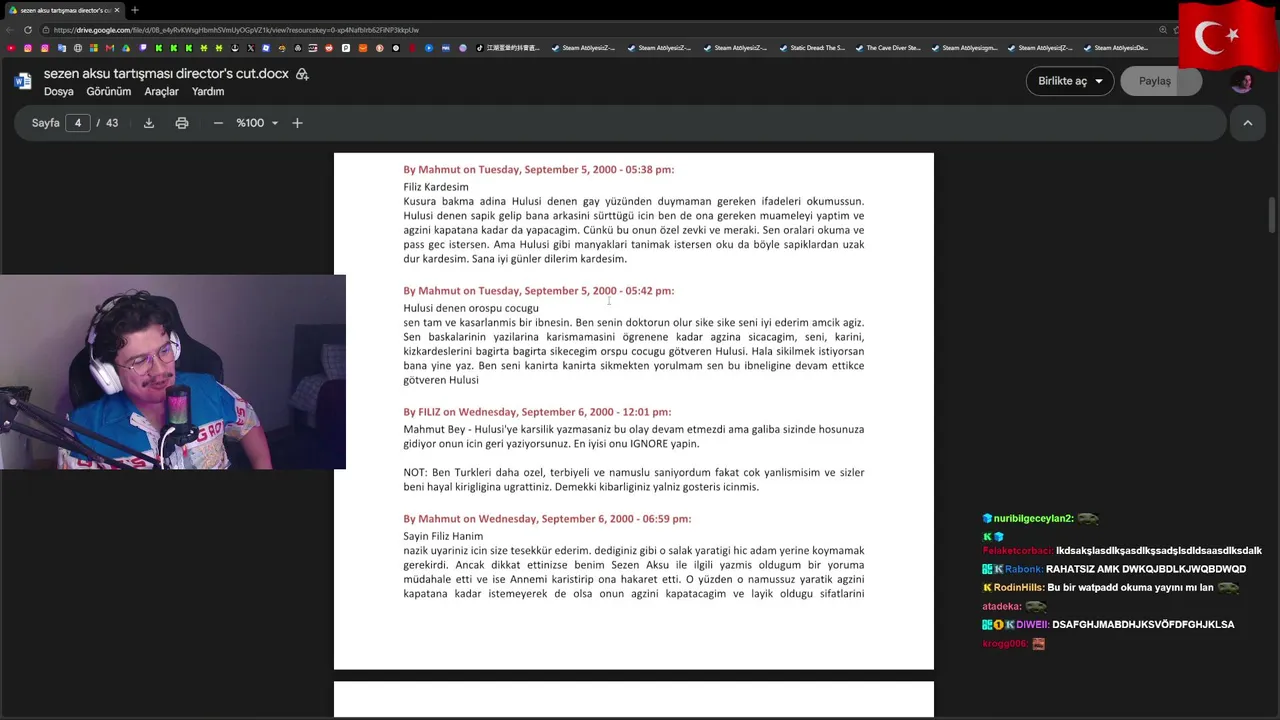The image size is (1280, 720).
Task: Open the Gmail bookmark icon
Action: tap(110, 48)
